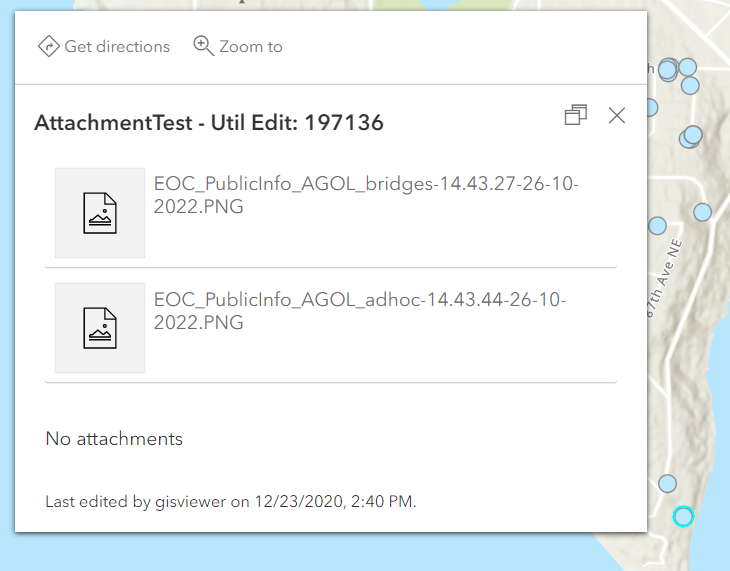Click blue point upper-right of 87th Ave label
This screenshot has width=730, height=571.
[702, 212]
